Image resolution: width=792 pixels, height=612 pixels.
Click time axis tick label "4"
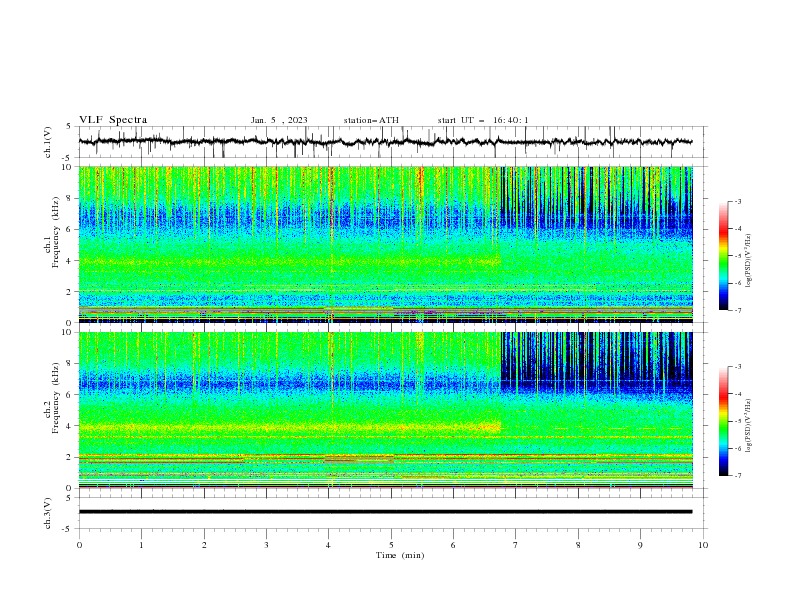point(329,545)
